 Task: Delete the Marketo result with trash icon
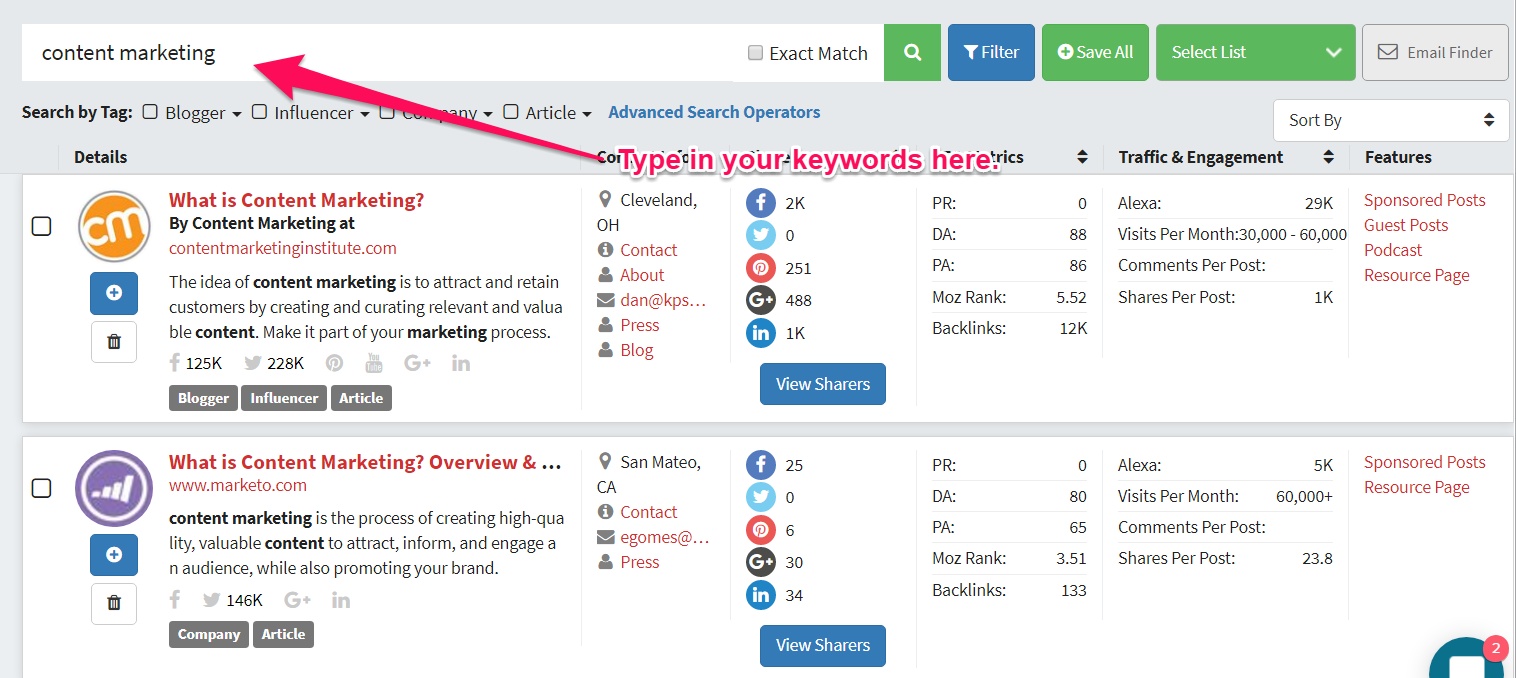coord(114,603)
